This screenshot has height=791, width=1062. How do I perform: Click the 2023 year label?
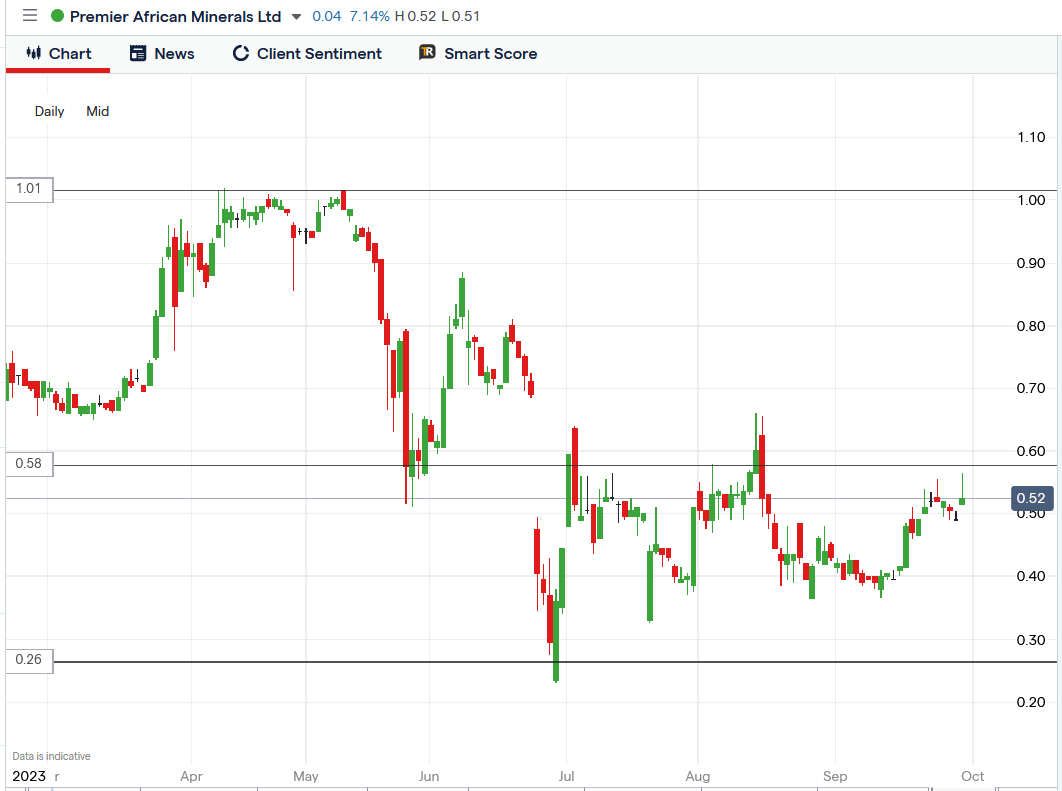[29, 776]
